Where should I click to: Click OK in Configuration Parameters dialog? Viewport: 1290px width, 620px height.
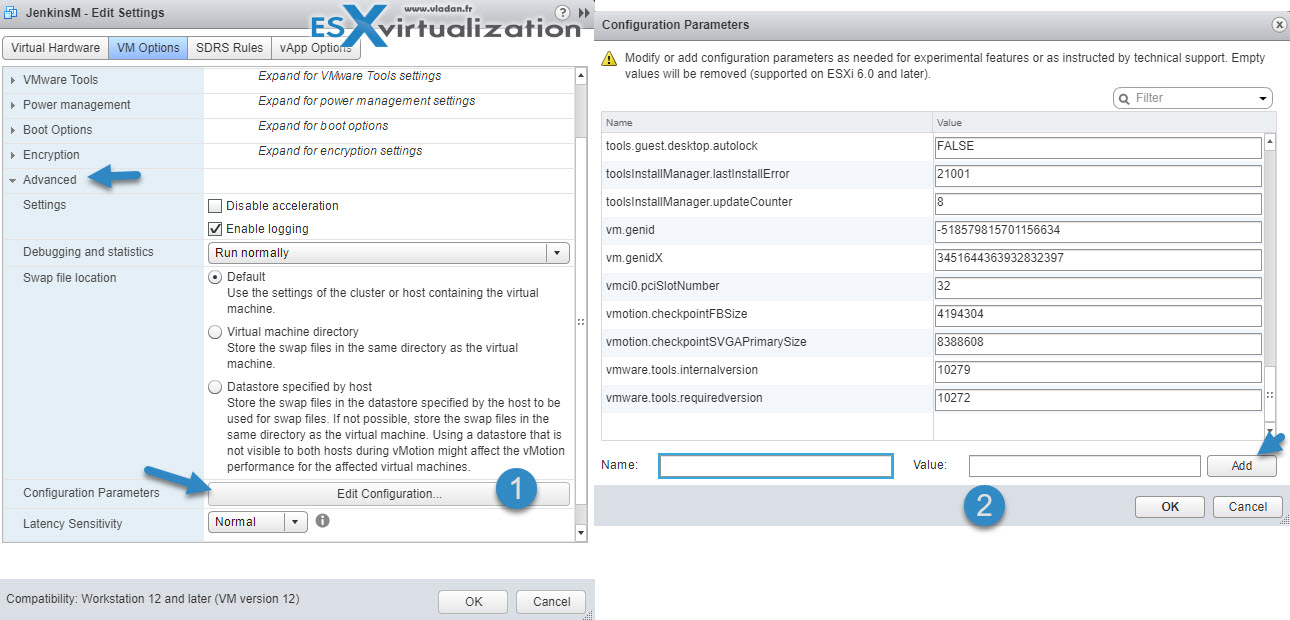pyautogui.click(x=1170, y=507)
